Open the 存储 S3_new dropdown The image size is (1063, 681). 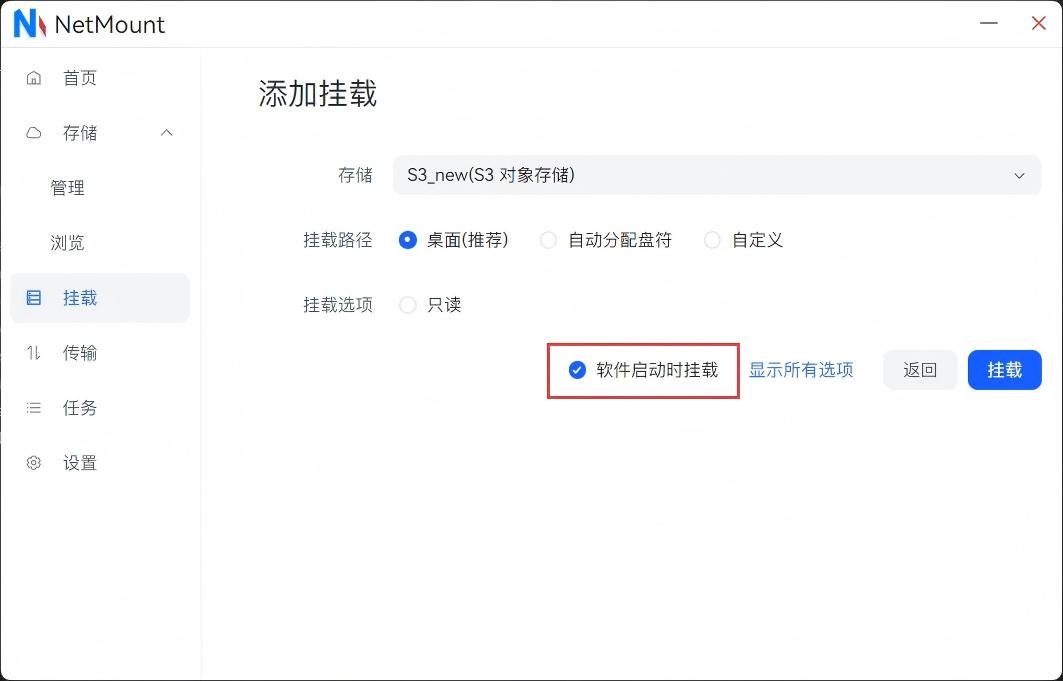point(717,175)
